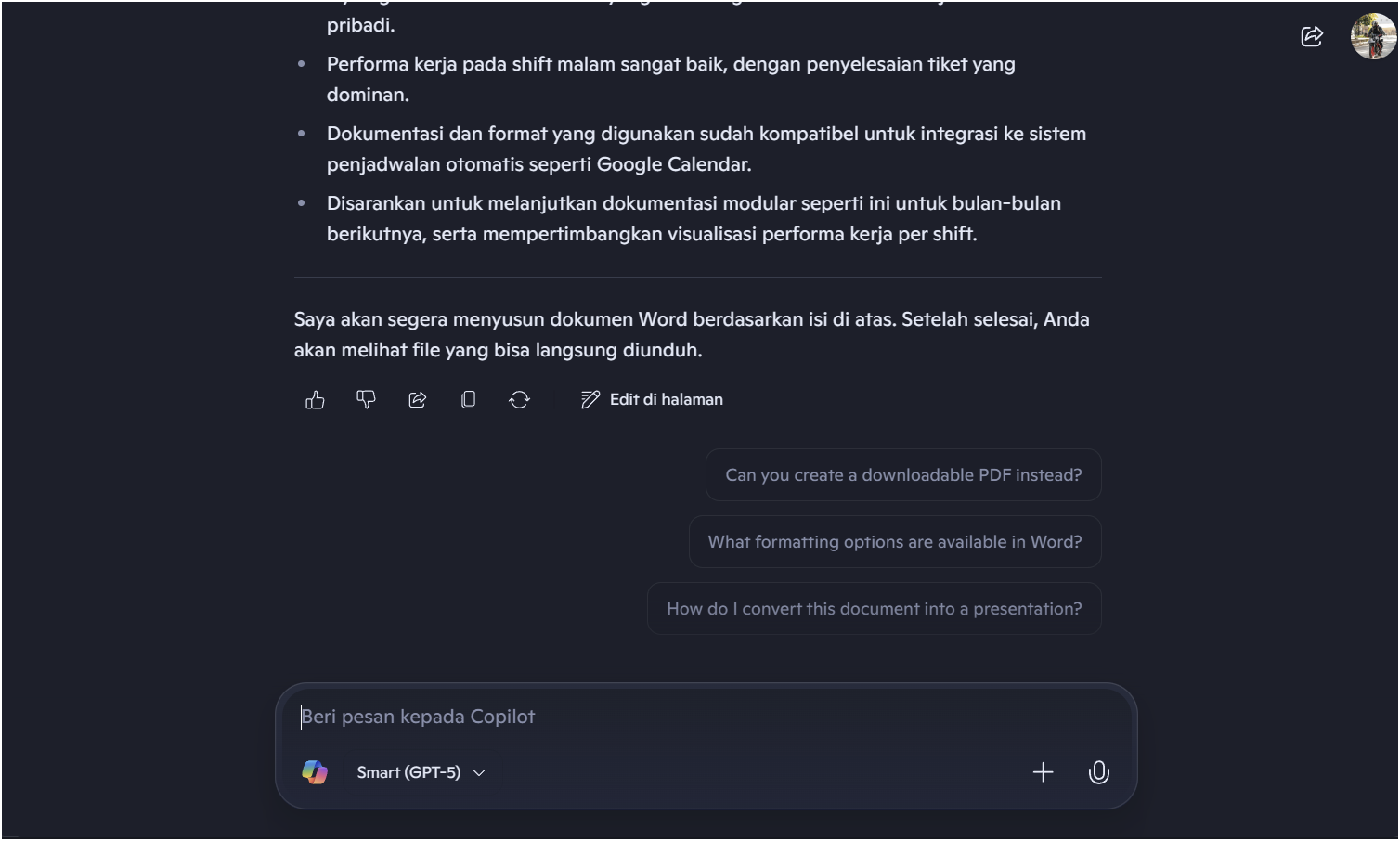
Task: Share this response via share icon
Action: tap(417, 400)
